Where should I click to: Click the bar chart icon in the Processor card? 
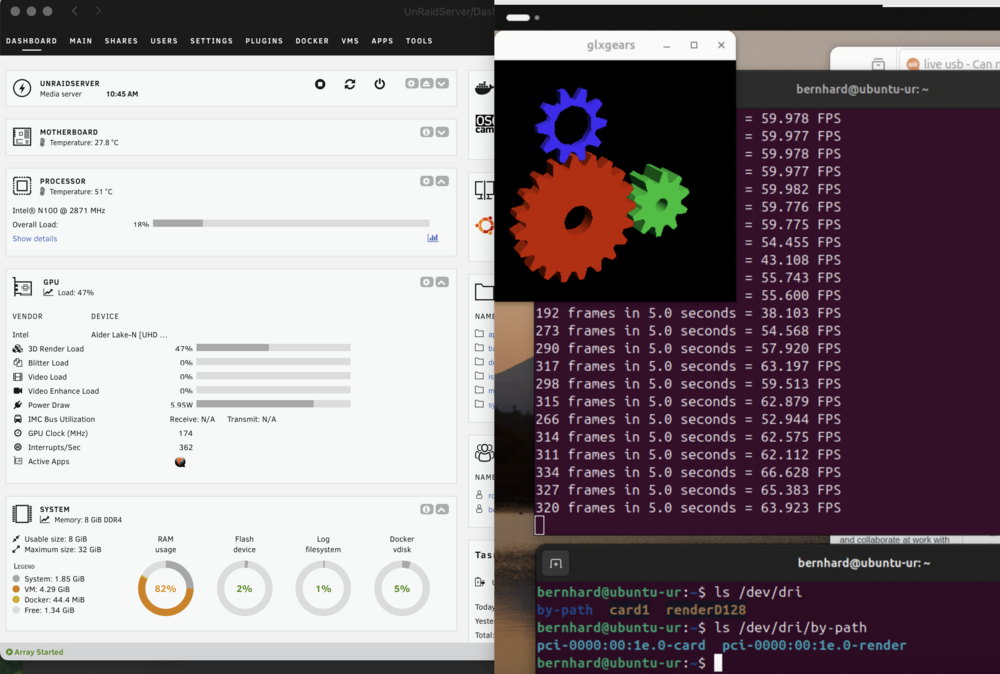(432, 238)
